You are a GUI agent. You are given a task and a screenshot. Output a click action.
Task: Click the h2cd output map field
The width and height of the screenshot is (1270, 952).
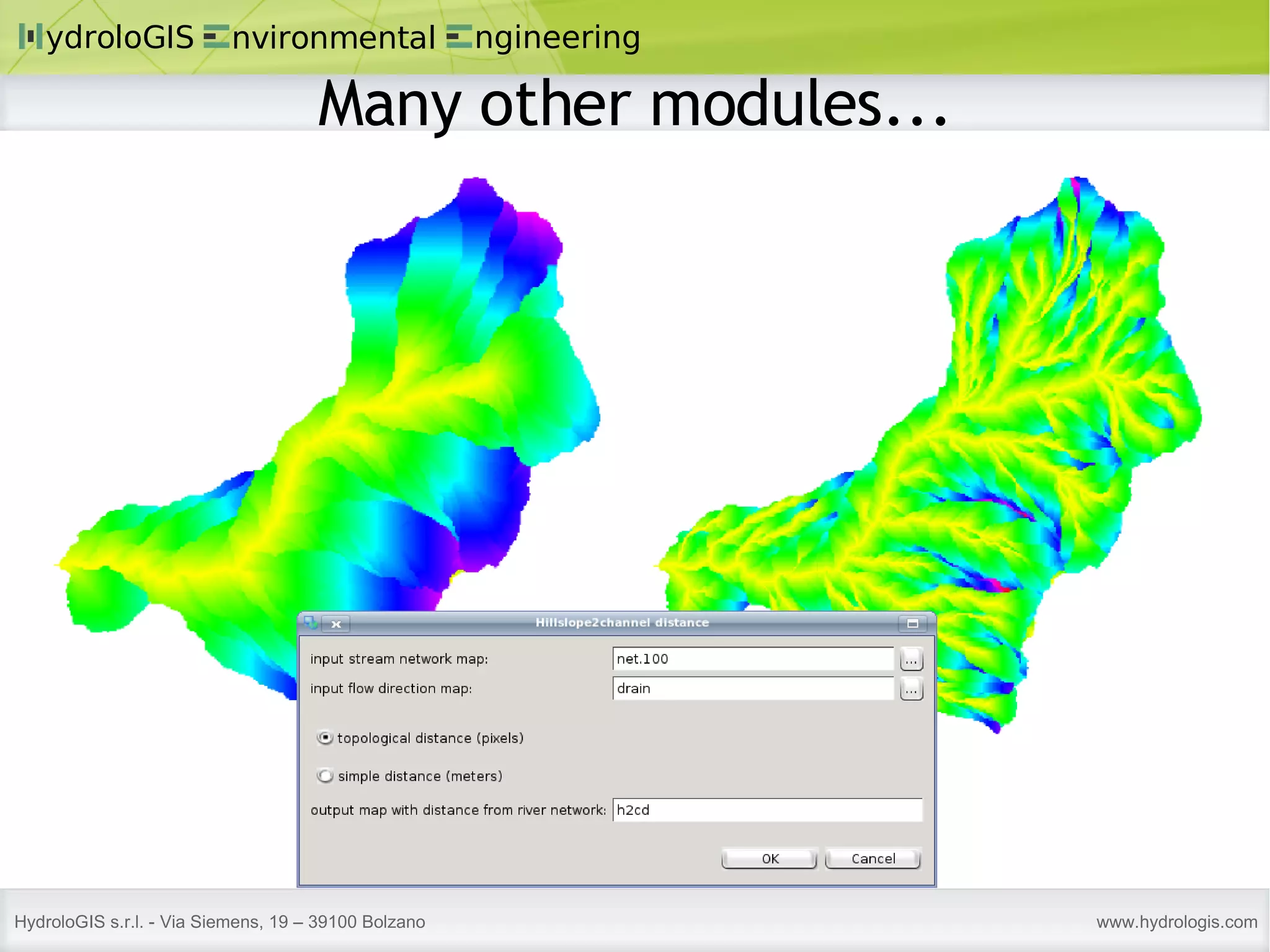click(x=766, y=810)
